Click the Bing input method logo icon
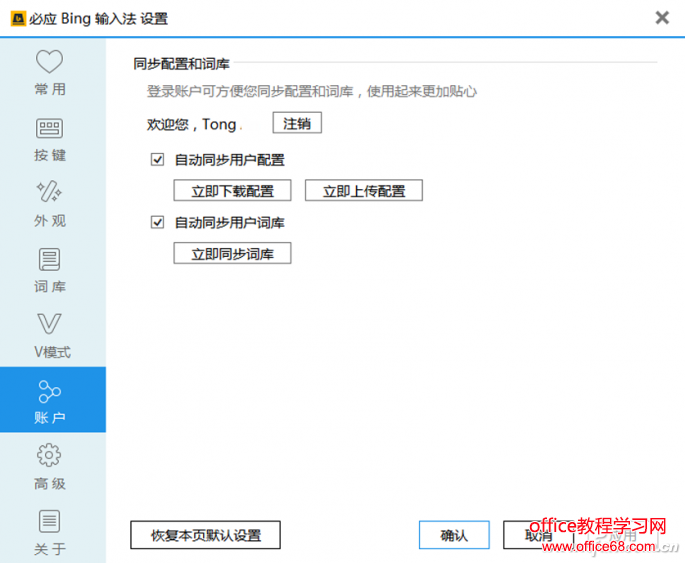 click(x=18, y=19)
